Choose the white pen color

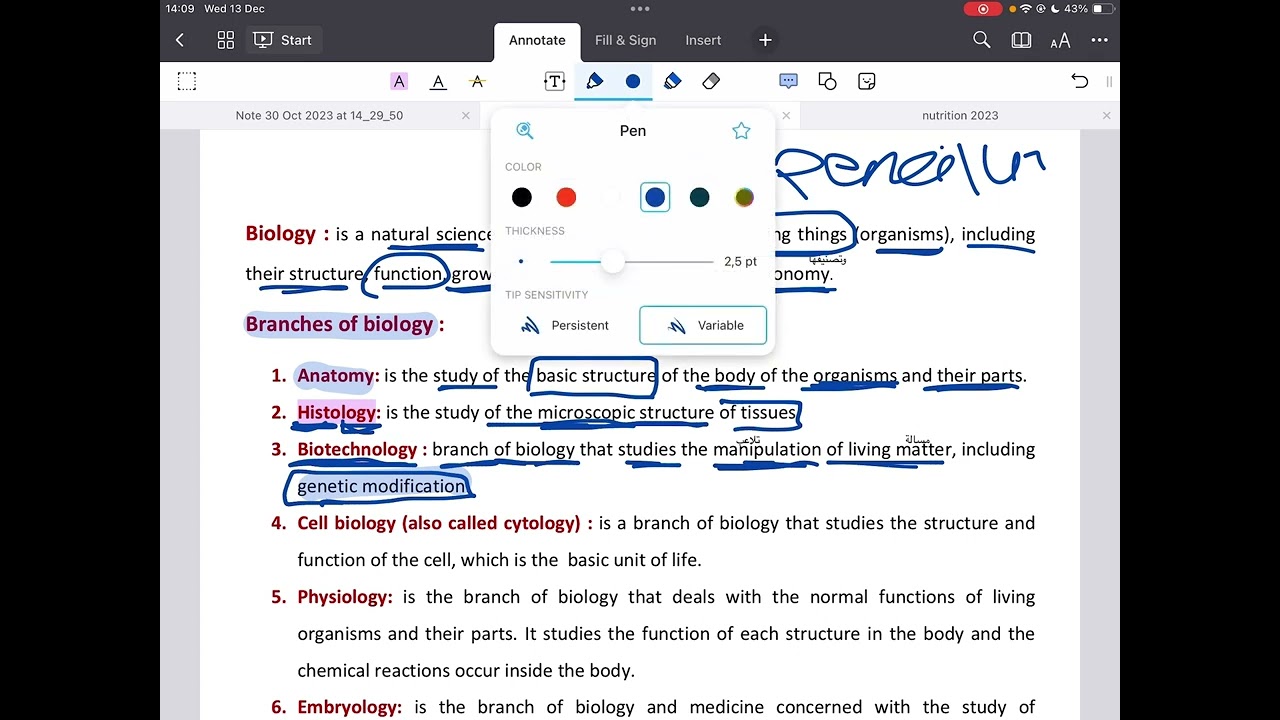(610, 197)
